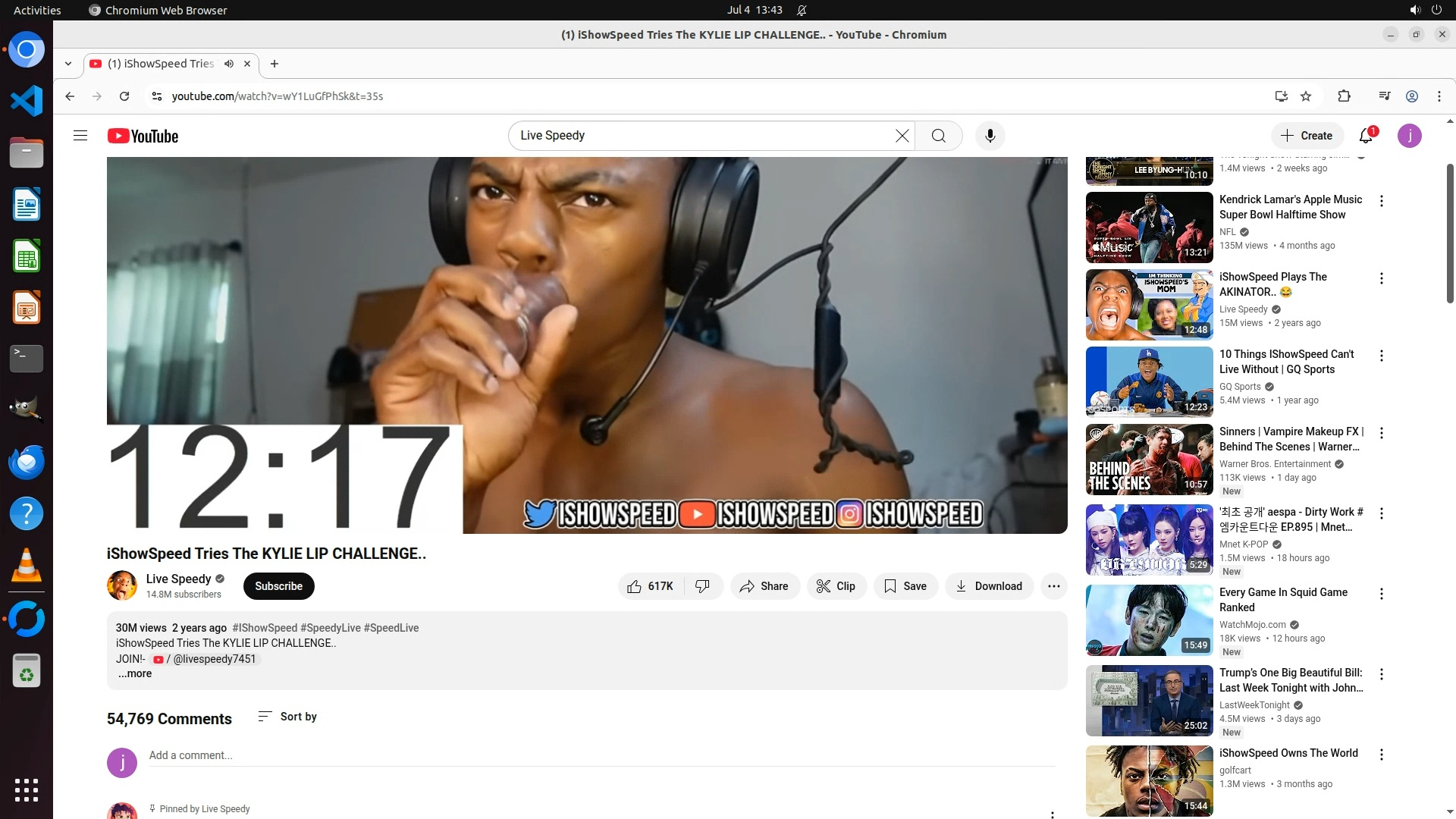The image size is (1456, 819).
Task: Click the Clip scissors button
Action: point(836,586)
